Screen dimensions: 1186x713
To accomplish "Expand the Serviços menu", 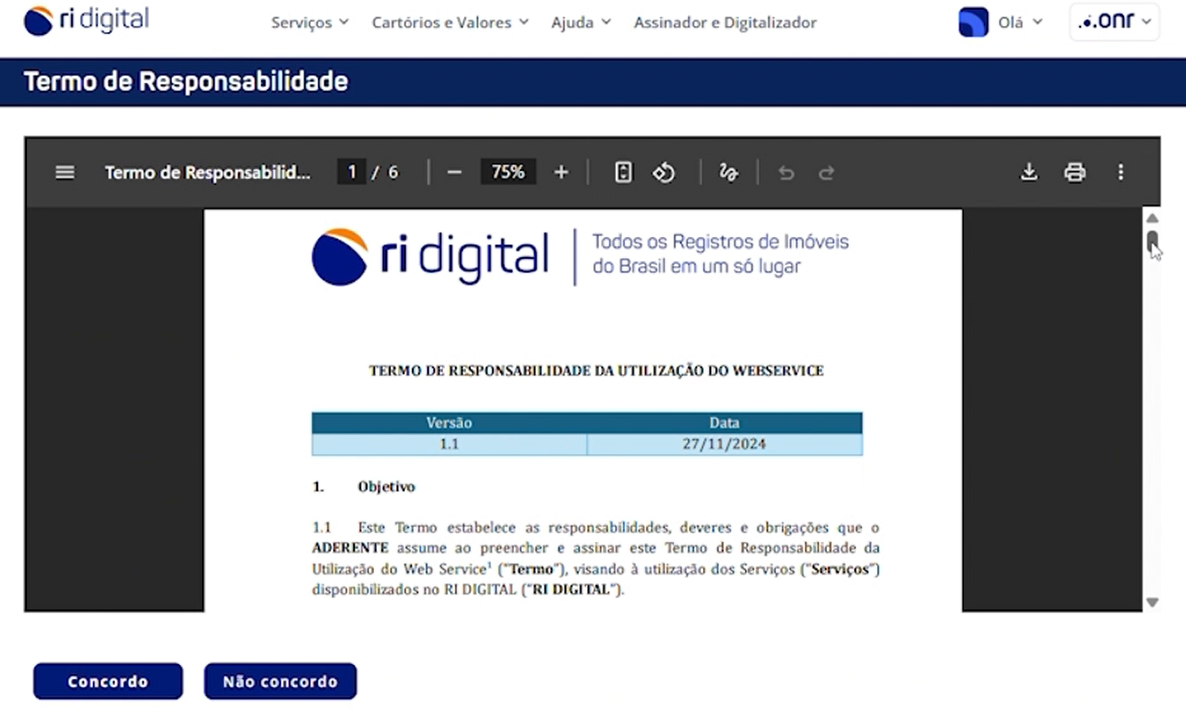I will coord(309,23).
